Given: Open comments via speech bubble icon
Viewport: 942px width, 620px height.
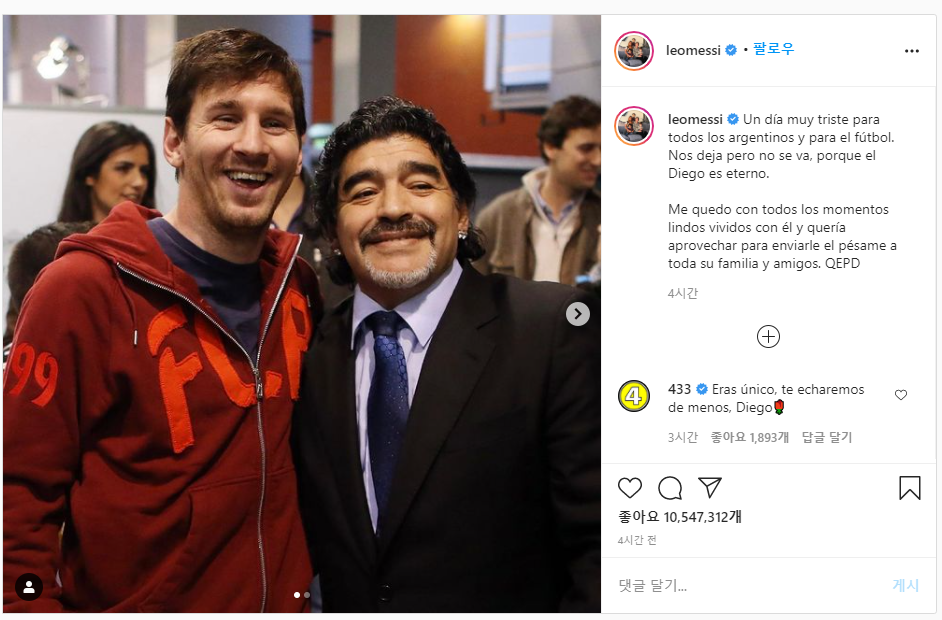Looking at the screenshot, I should point(670,488).
